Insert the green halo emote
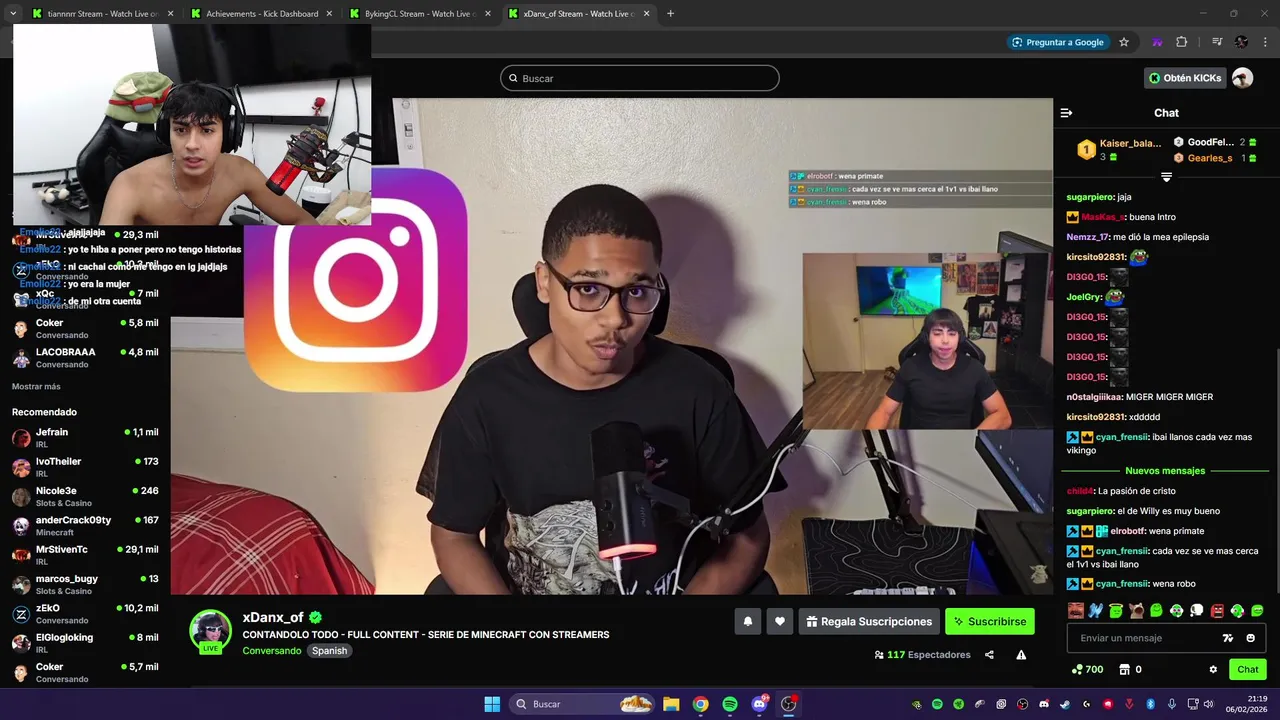 pyautogui.click(x=1116, y=611)
